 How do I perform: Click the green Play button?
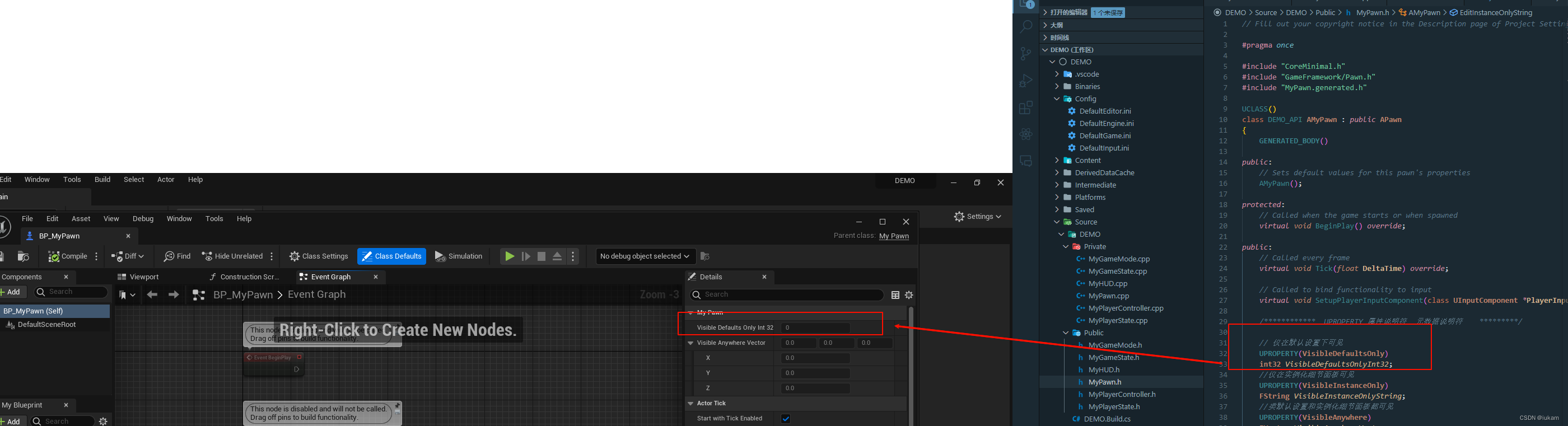pos(510,256)
